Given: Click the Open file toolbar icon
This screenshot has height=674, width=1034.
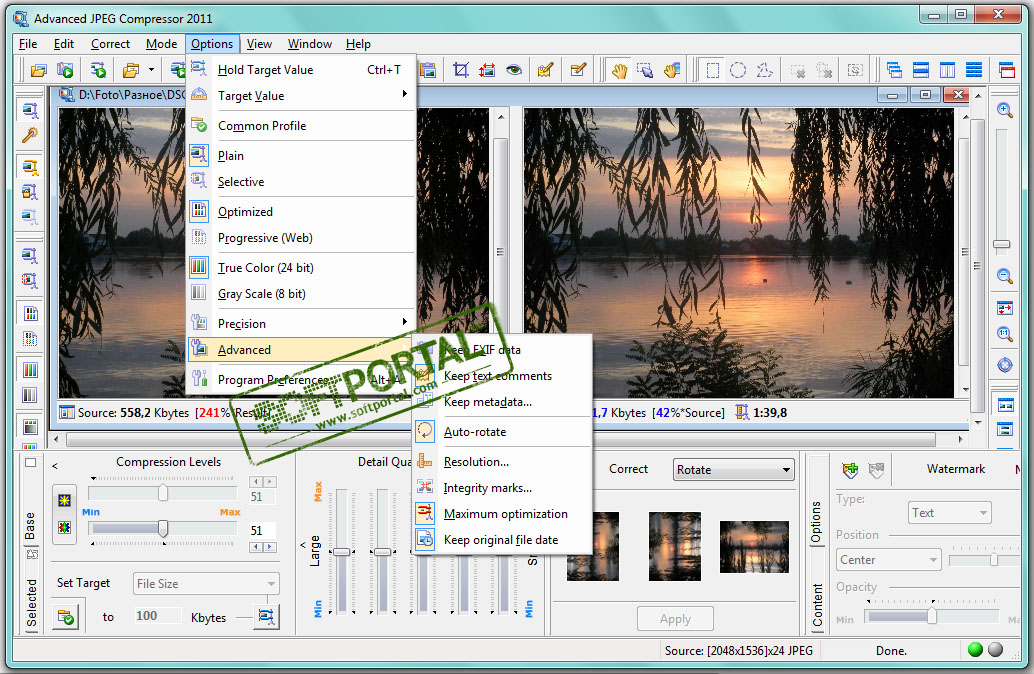Looking at the screenshot, I should click(x=38, y=70).
